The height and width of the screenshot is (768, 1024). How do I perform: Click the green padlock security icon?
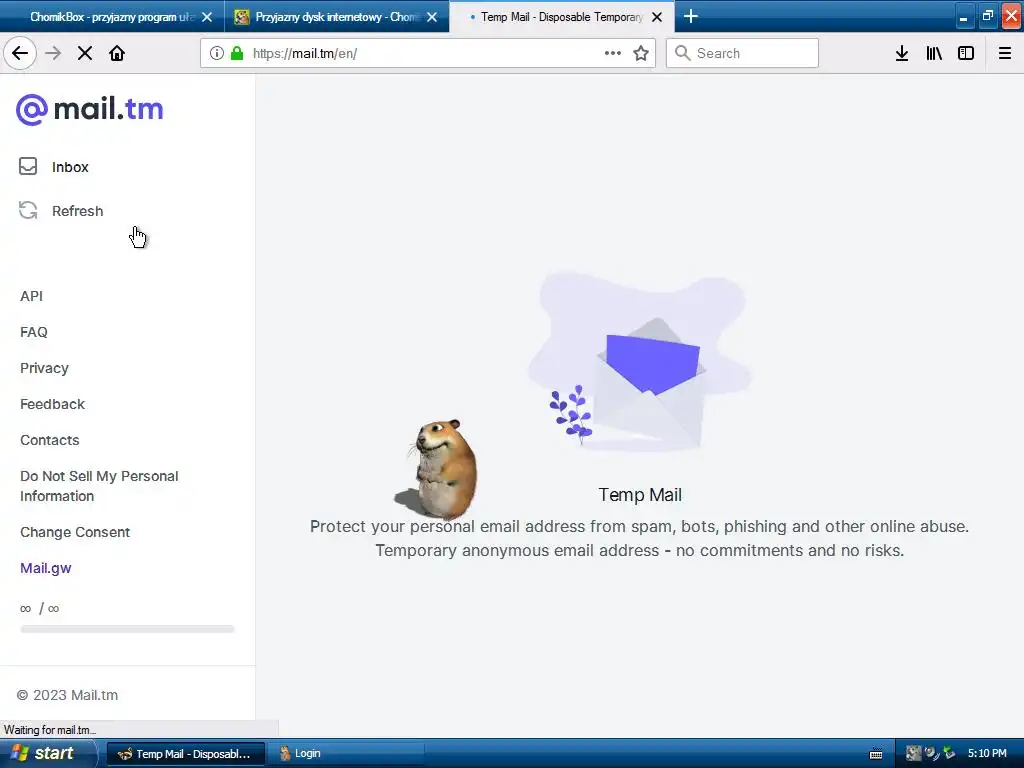(x=237, y=53)
